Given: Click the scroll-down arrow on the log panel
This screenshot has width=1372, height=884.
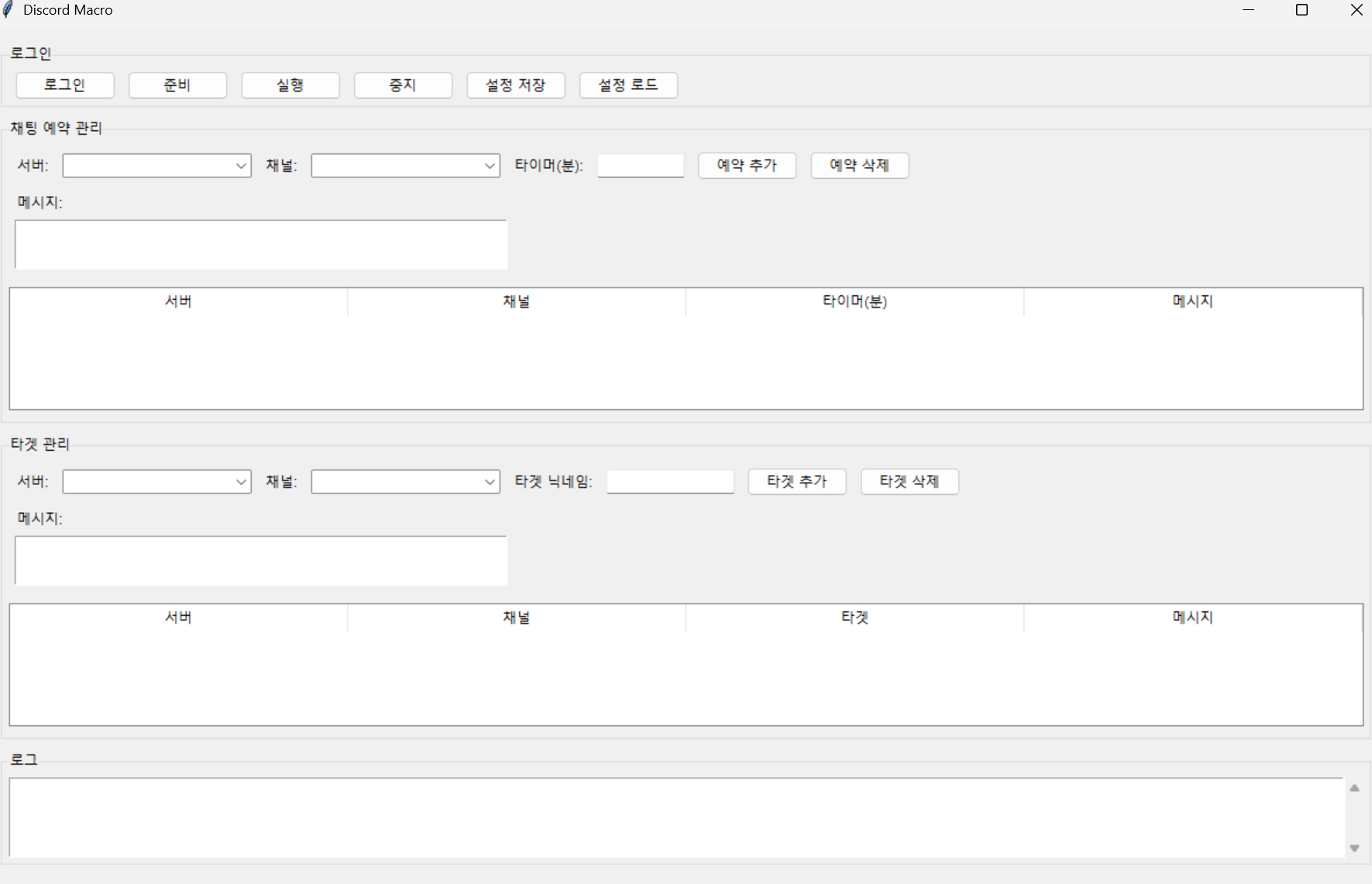Looking at the screenshot, I should [1354, 848].
